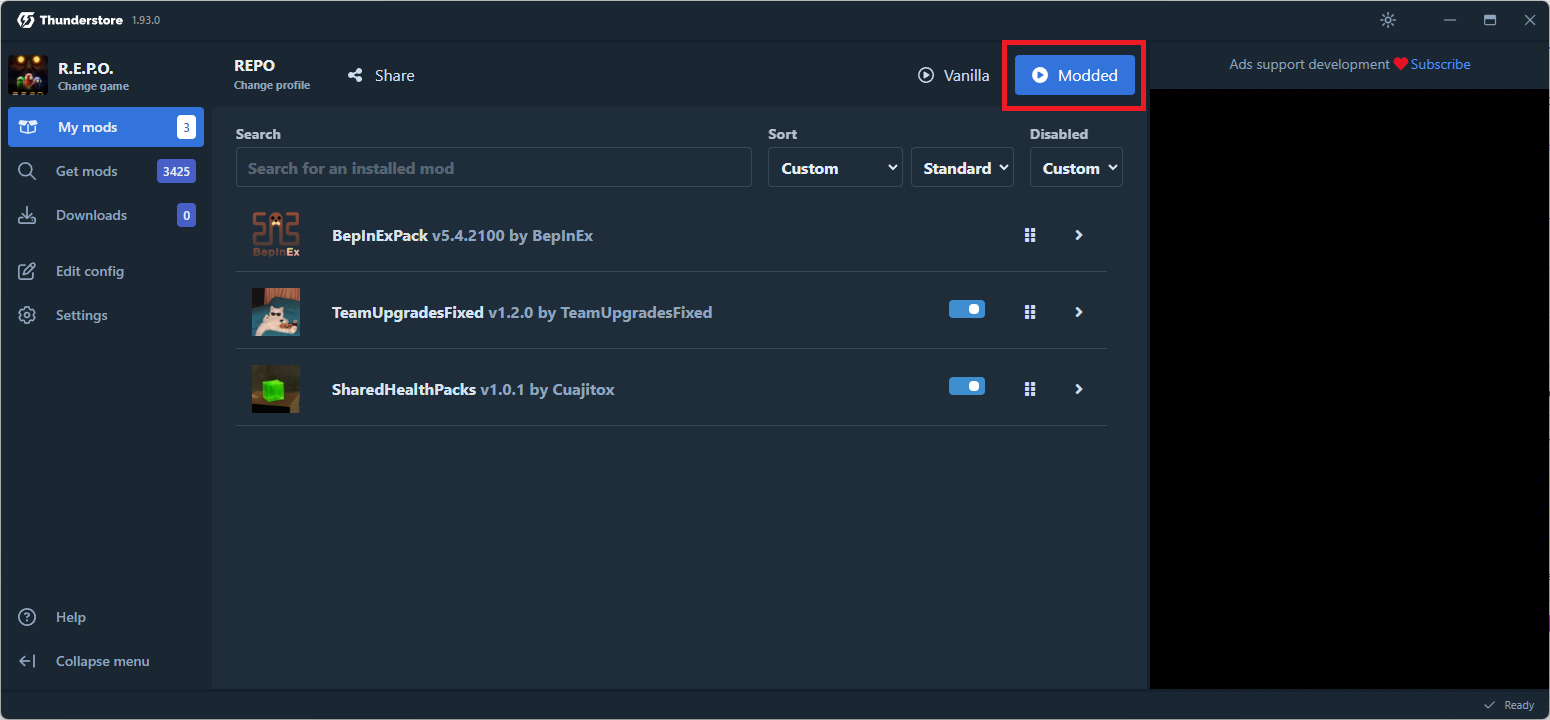Click the My mods box icon
The height and width of the screenshot is (720, 1550).
(28, 127)
